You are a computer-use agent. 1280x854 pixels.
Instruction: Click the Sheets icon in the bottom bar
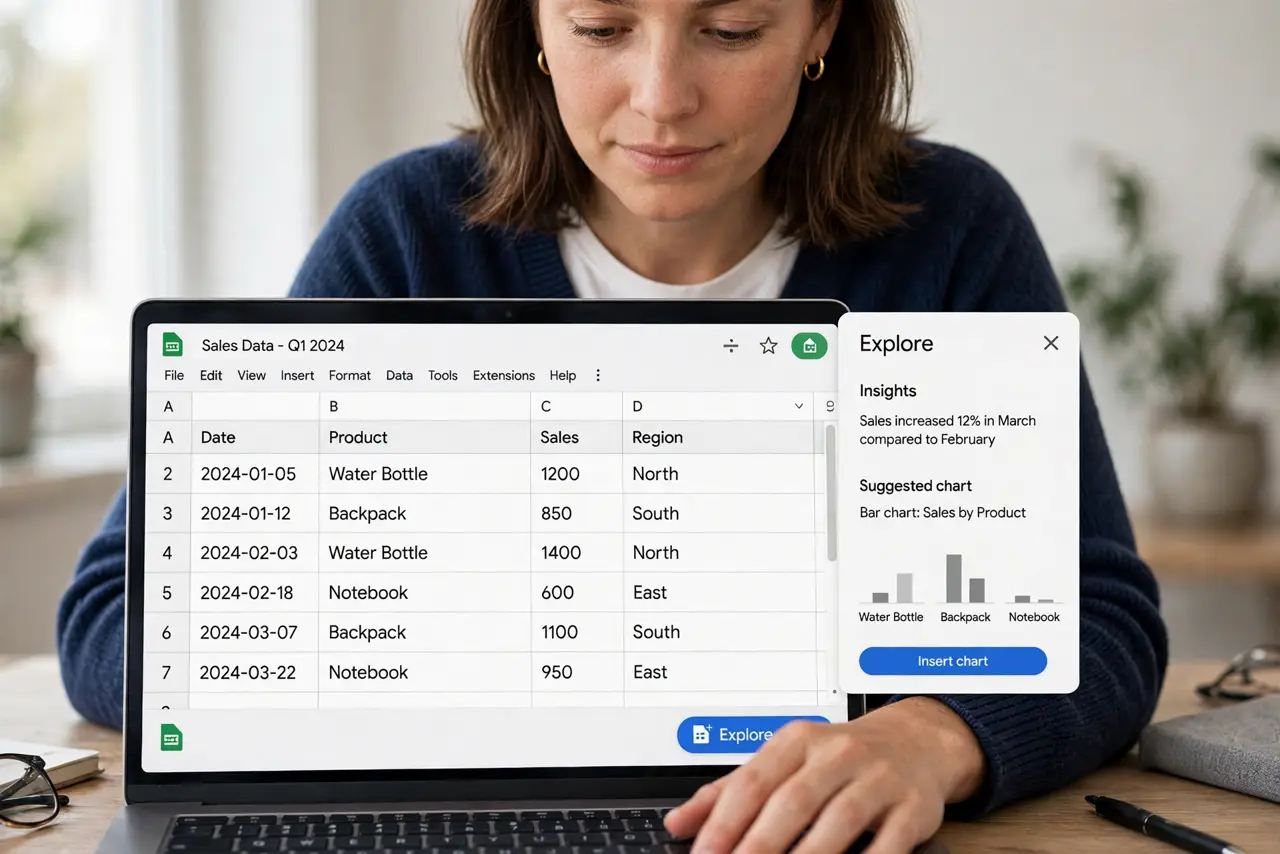(172, 737)
